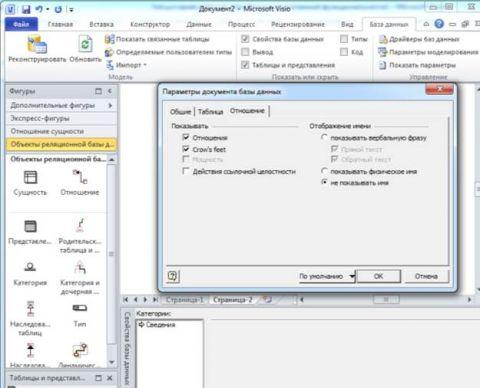Switch to Процесс ribbon tab
The image size is (480, 388).
tap(241, 24)
